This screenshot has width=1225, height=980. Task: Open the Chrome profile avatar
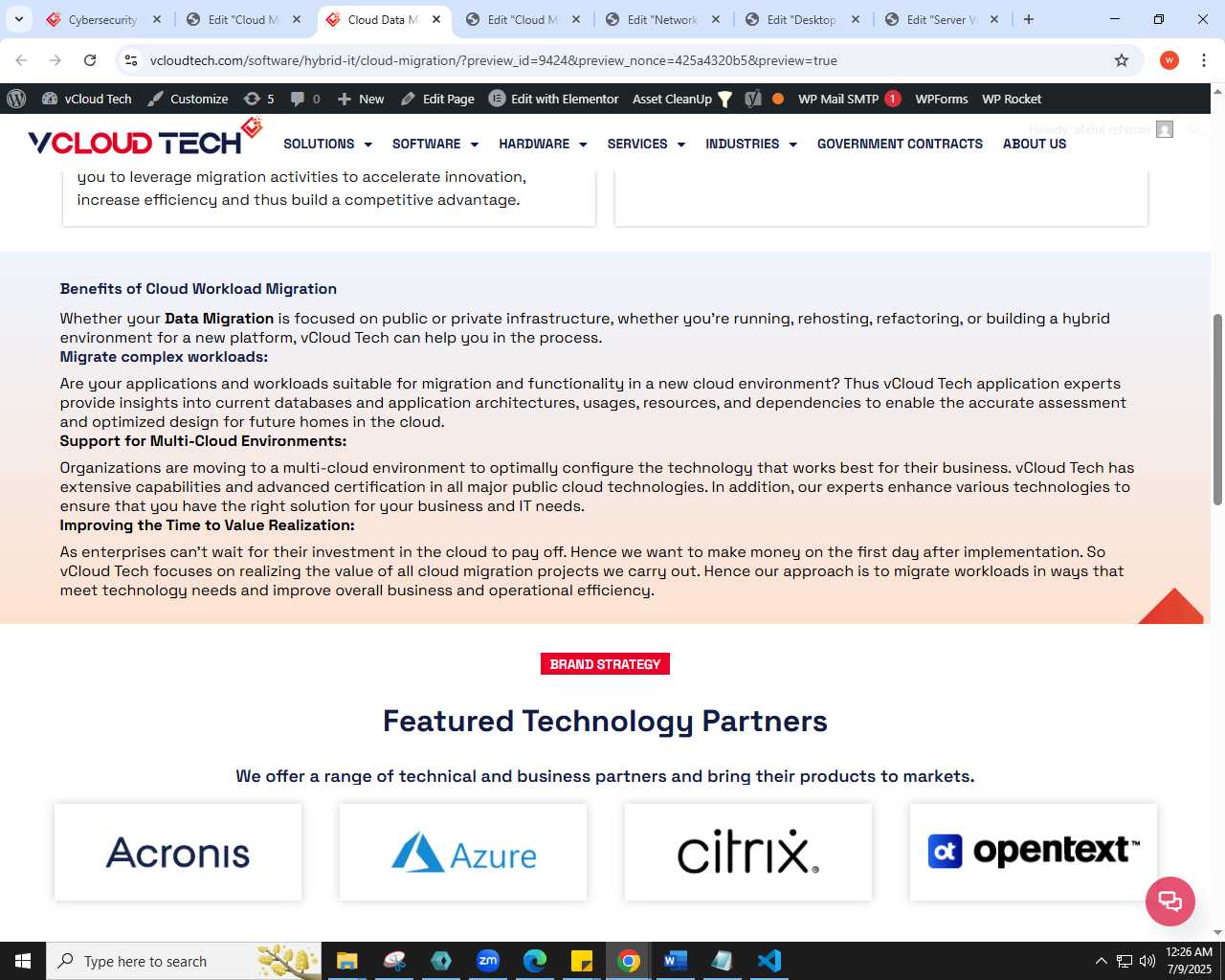(x=1169, y=60)
